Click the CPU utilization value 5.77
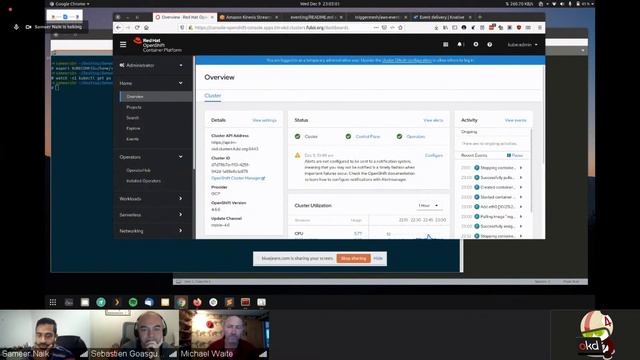This screenshot has width=640, height=360. 358,233
